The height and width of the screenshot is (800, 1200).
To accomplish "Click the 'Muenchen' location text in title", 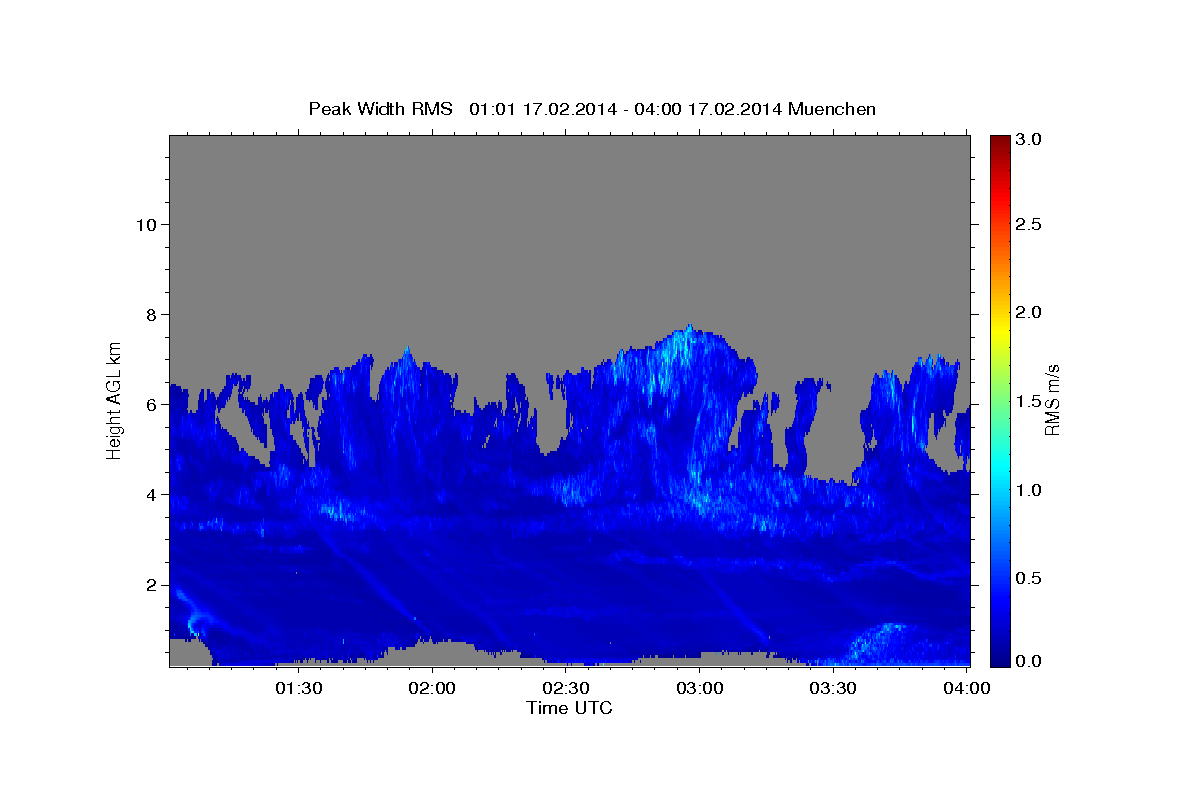I will [832, 109].
